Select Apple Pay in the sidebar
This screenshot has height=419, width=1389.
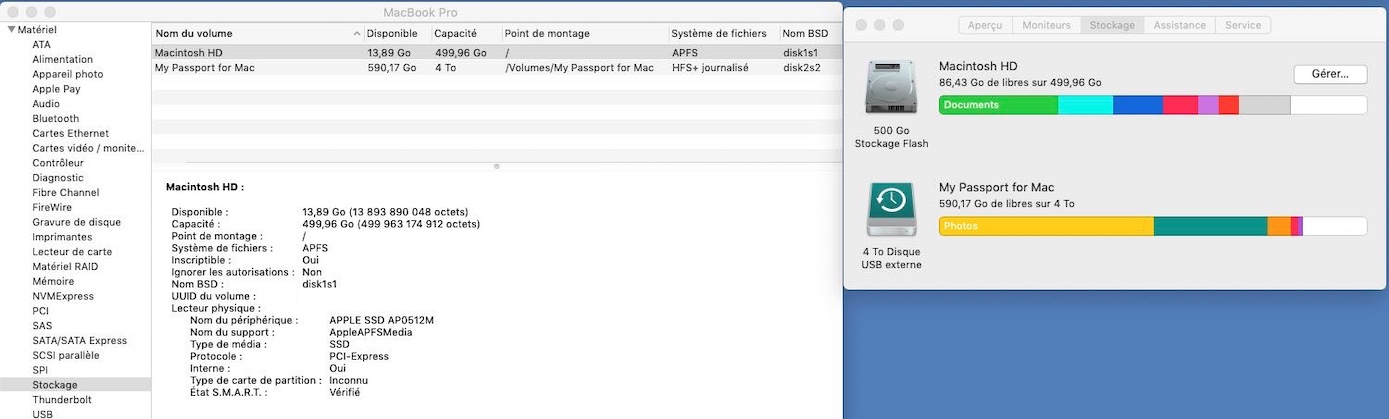[x=56, y=89]
